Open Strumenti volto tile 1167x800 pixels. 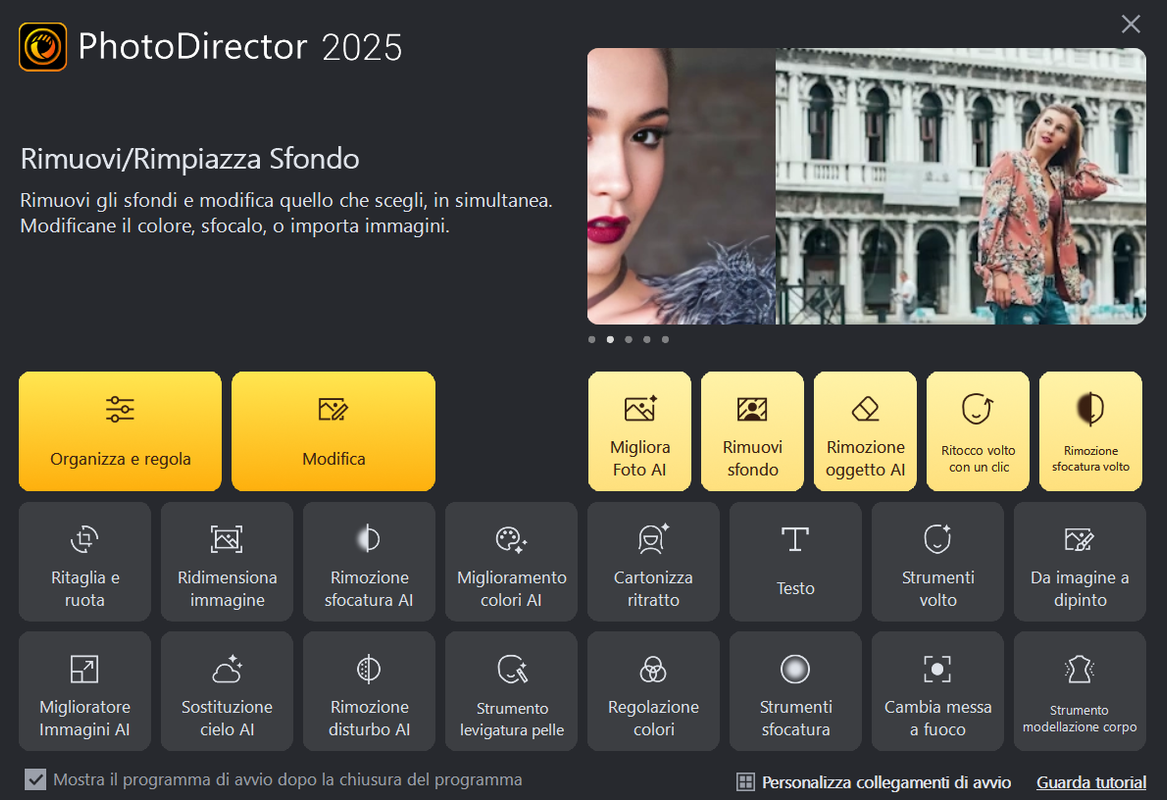coord(938,561)
